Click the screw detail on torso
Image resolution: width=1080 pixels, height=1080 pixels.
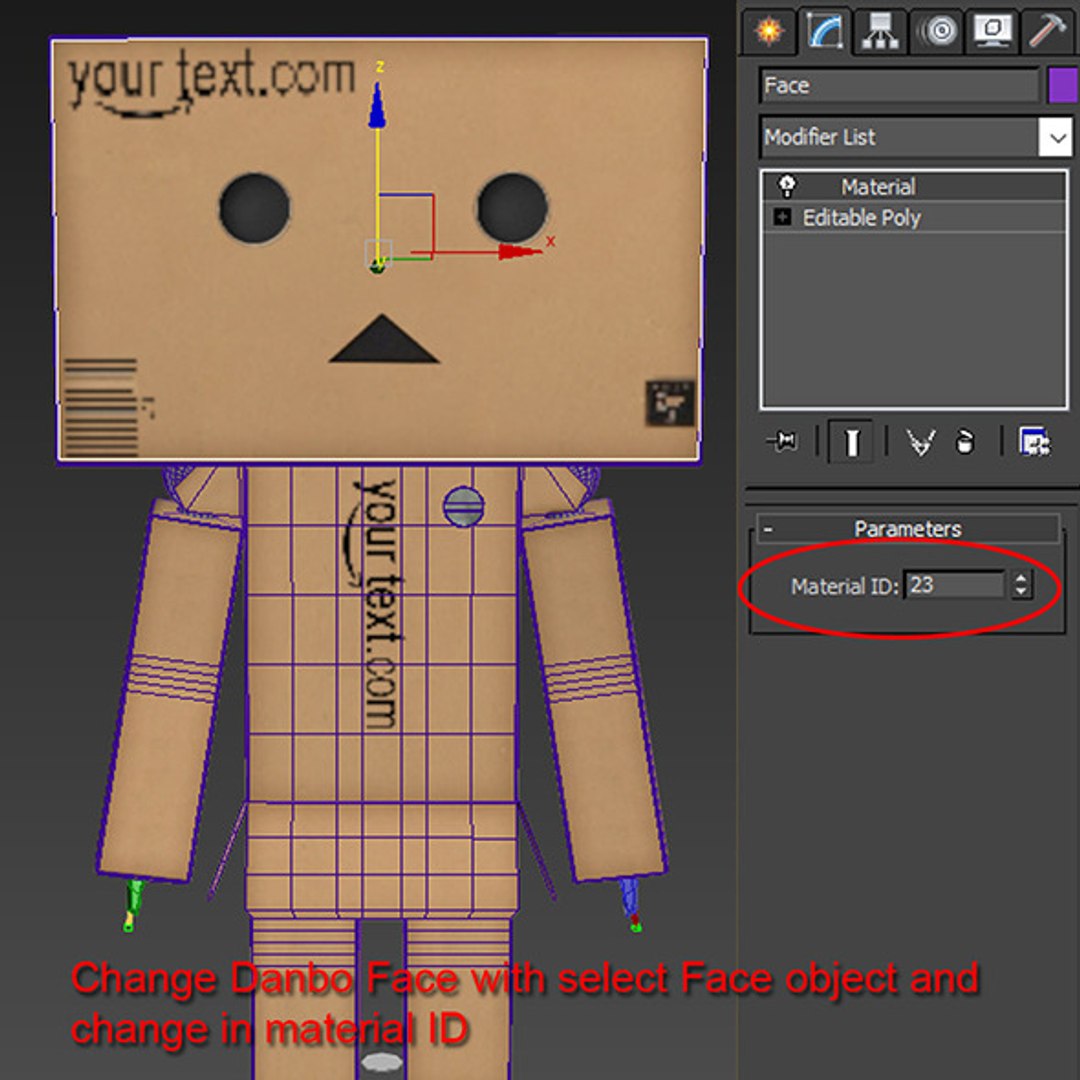(x=464, y=507)
